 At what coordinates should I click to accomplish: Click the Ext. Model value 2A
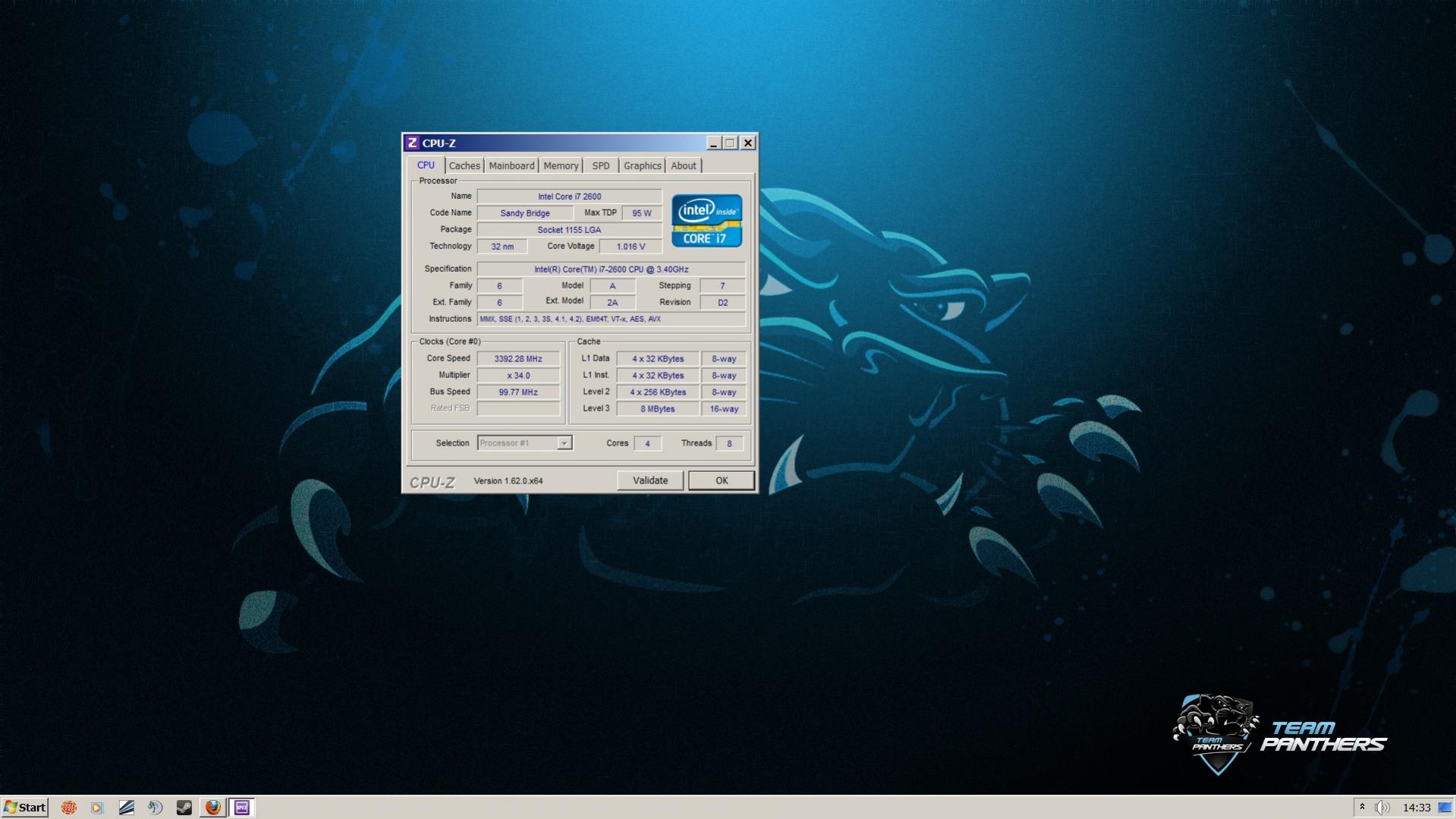pos(612,303)
